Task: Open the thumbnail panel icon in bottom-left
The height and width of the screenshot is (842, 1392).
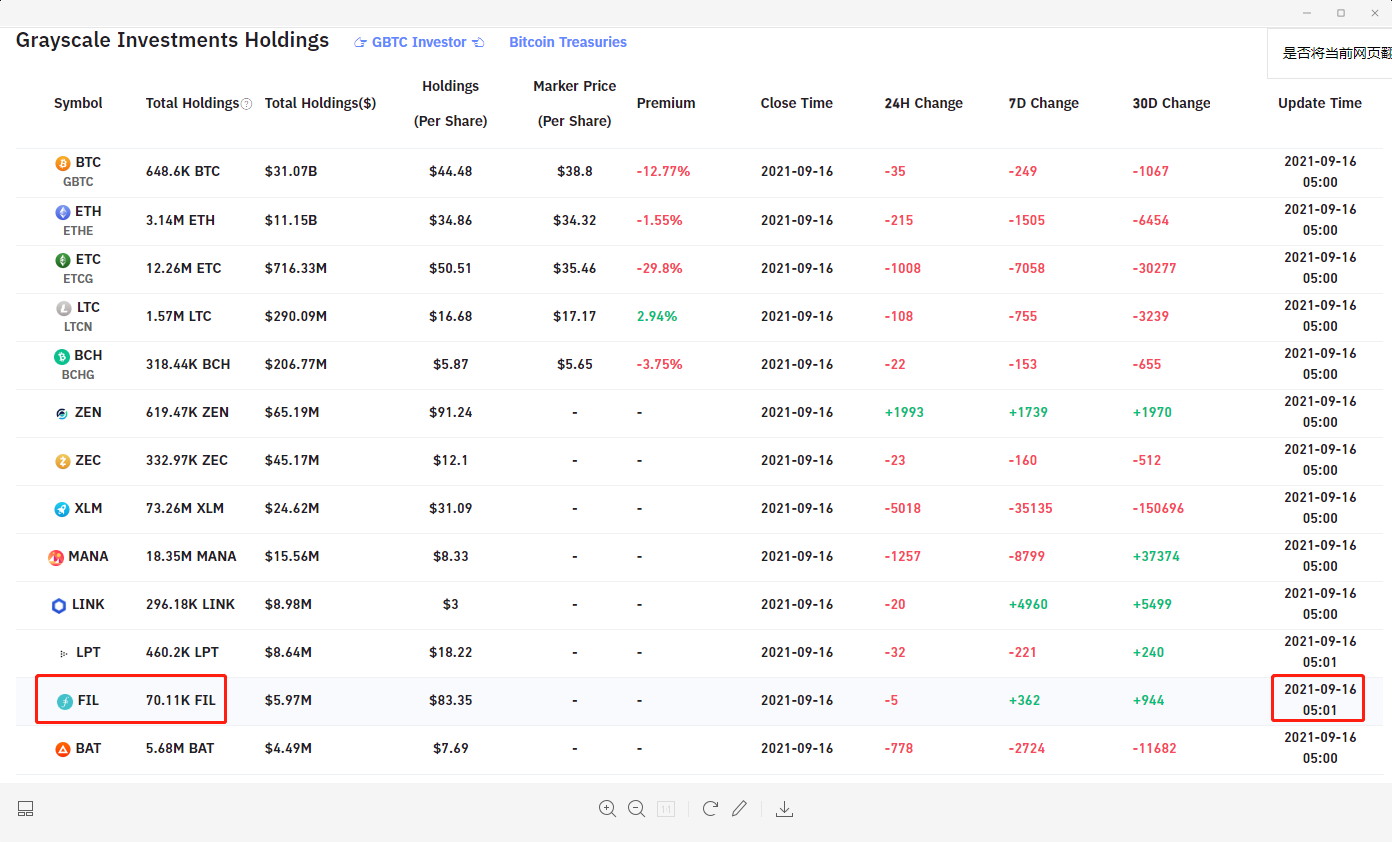Action: (26, 808)
